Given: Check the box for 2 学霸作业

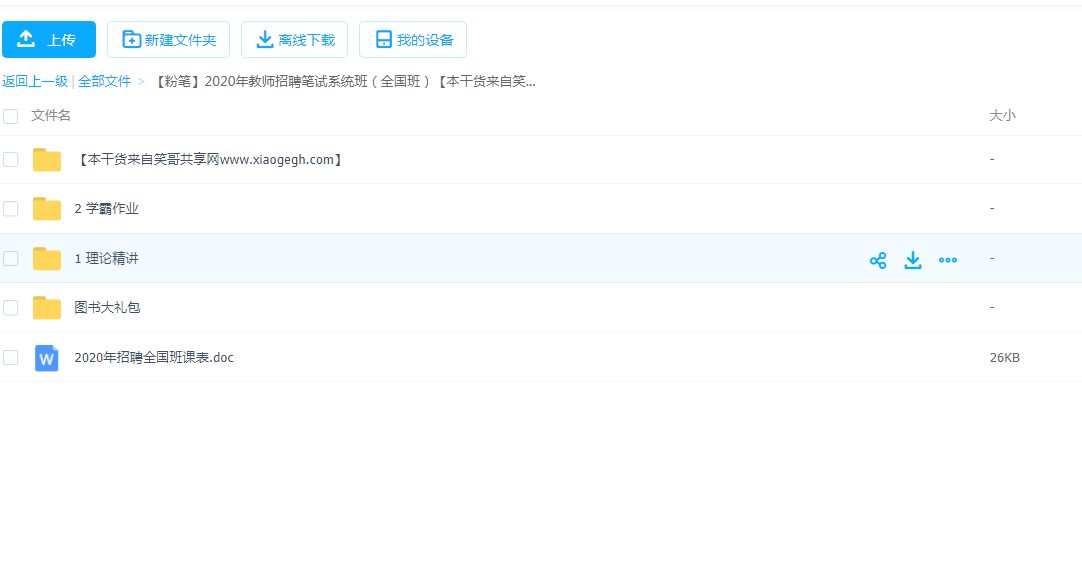Looking at the screenshot, I should coord(10,208).
